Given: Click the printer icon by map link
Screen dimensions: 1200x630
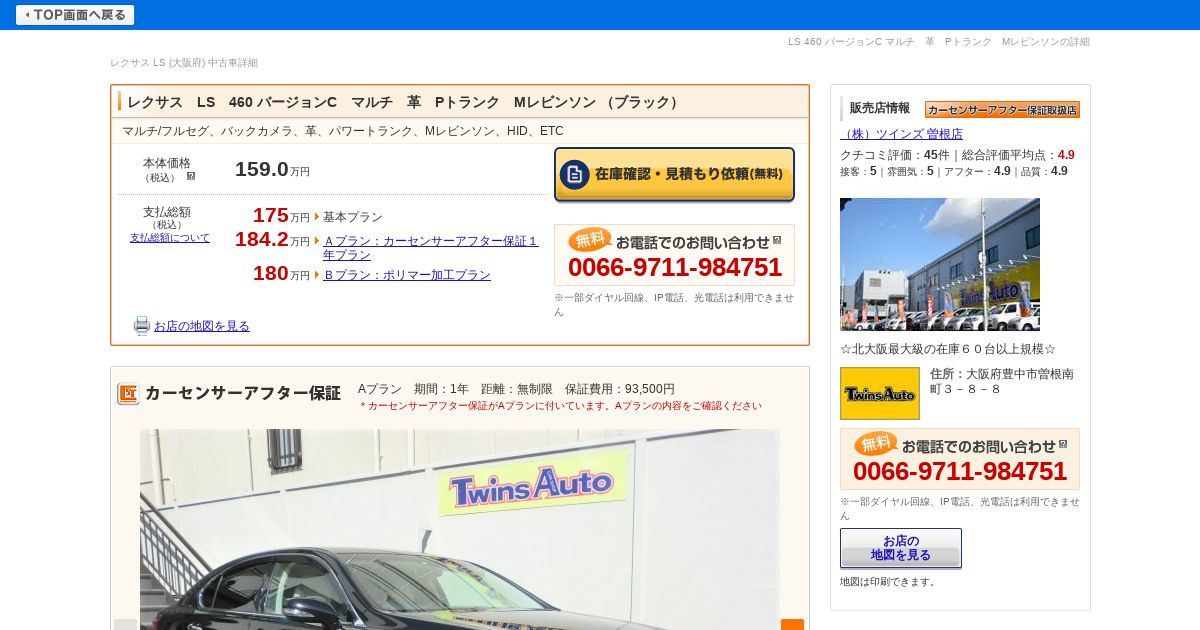Looking at the screenshot, I should tap(142, 326).
